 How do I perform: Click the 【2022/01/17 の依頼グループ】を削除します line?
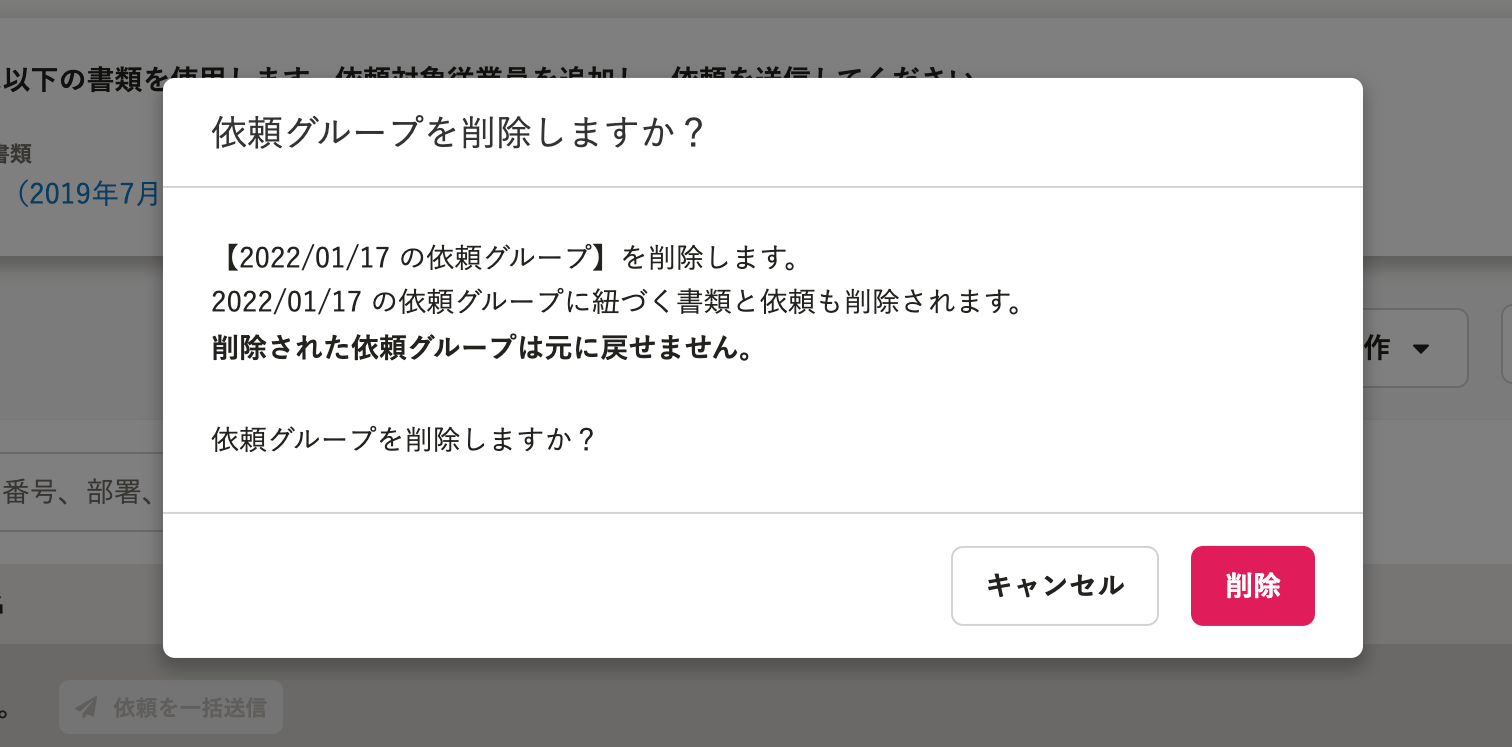tap(504, 258)
